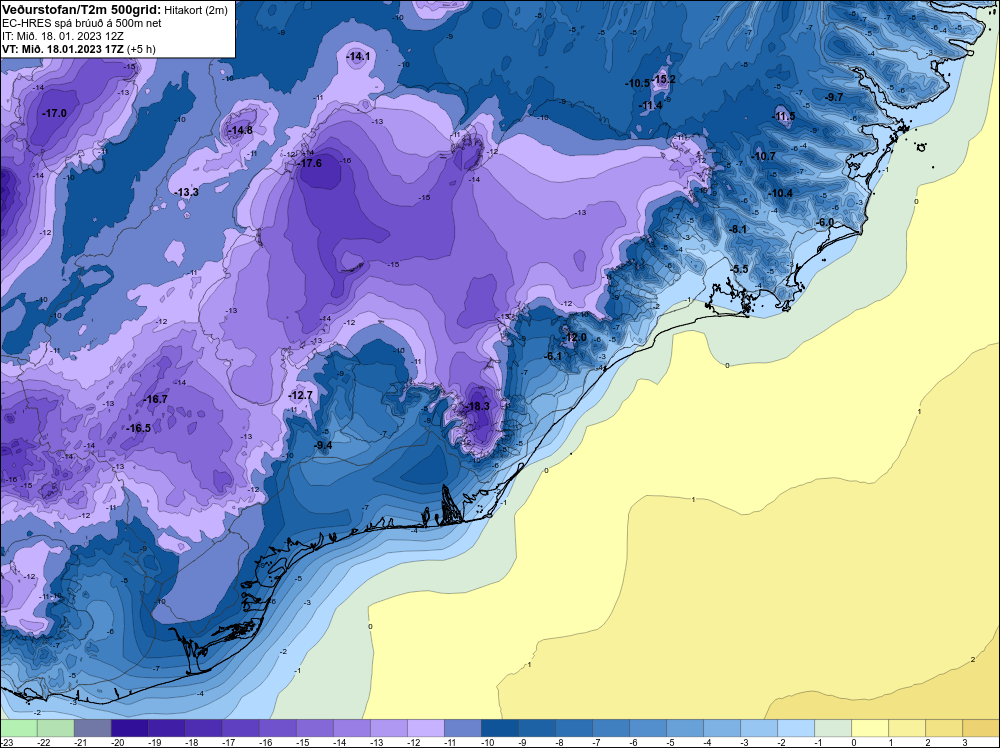Click the light blue legend swatch between -2 and -1
Screen dimensions: 1000x748
tap(796, 728)
